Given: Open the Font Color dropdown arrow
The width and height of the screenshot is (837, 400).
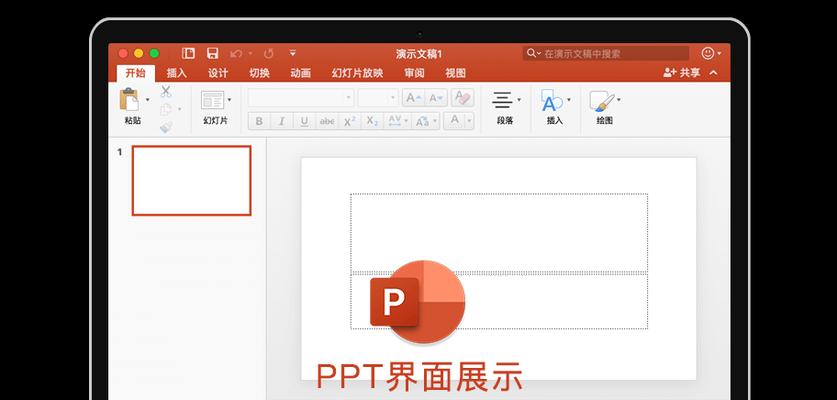Looking at the screenshot, I should 469,121.
